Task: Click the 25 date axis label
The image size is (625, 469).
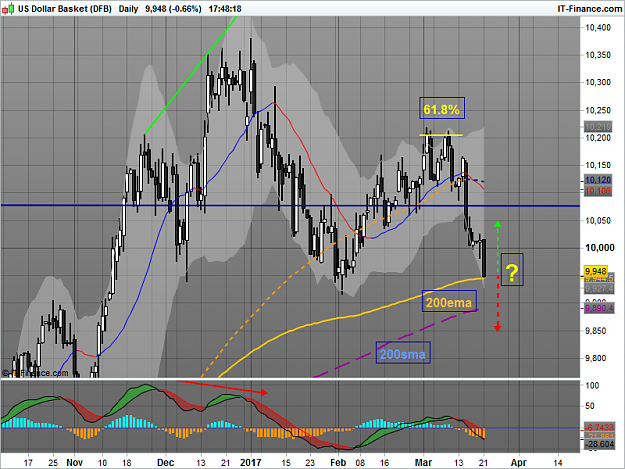Action: click(53, 463)
